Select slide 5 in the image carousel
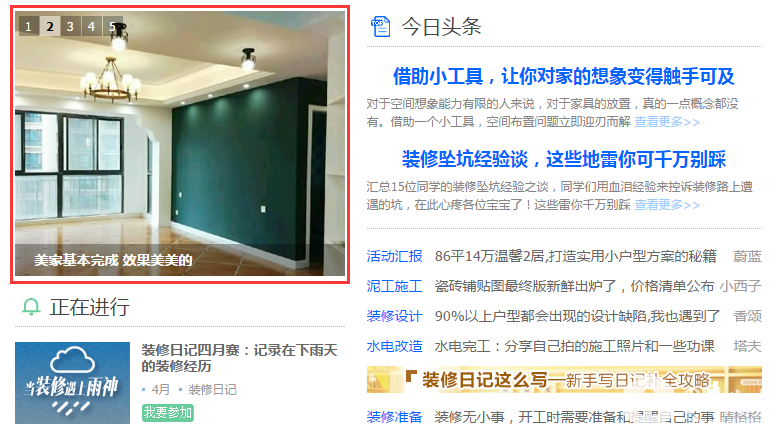 point(112,26)
